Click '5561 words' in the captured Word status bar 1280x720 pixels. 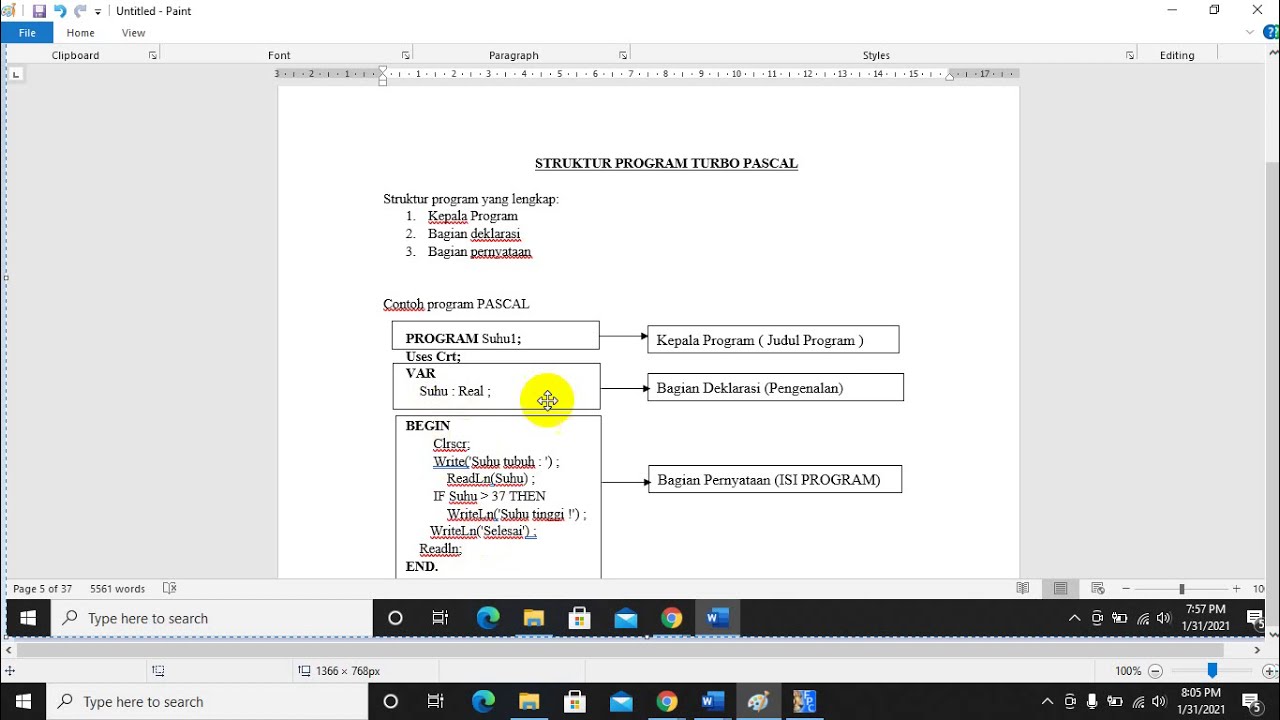pyautogui.click(x=117, y=589)
